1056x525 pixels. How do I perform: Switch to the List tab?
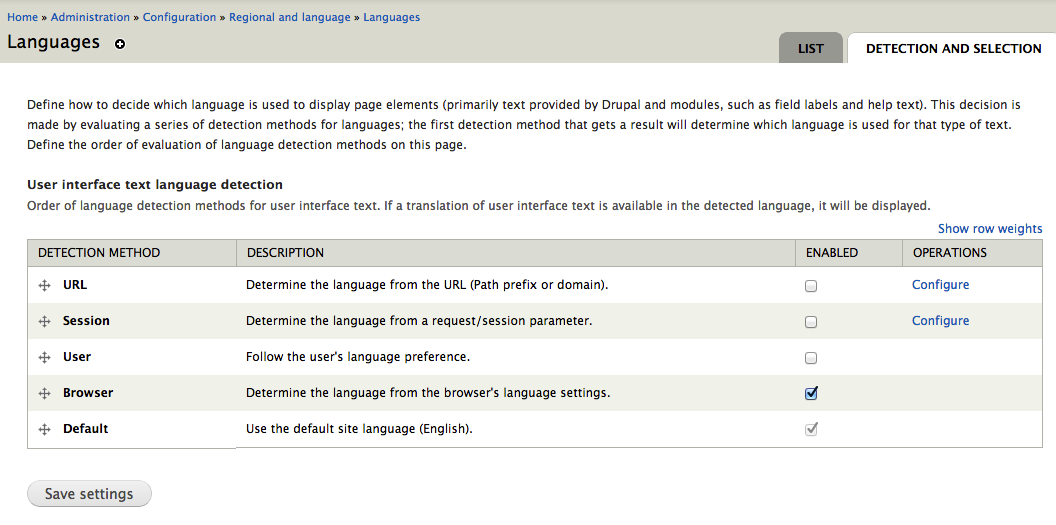coord(811,48)
